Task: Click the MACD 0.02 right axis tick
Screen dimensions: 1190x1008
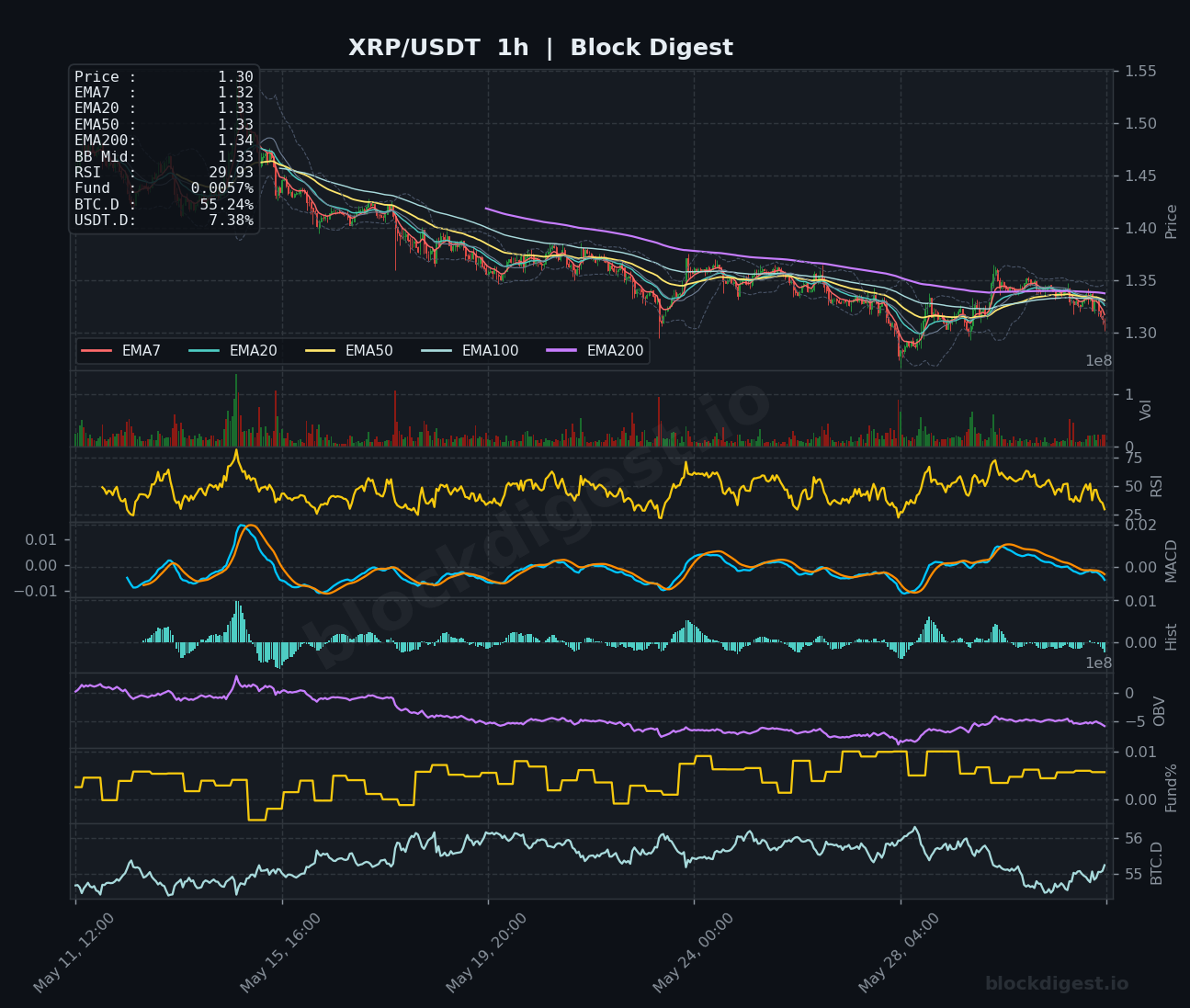Action: click(x=1139, y=526)
